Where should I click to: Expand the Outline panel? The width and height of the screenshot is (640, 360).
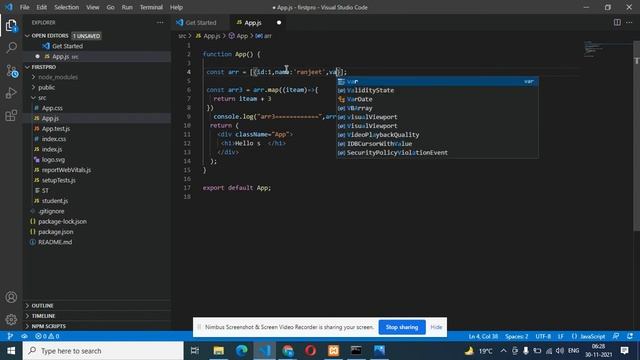[x=42, y=306]
